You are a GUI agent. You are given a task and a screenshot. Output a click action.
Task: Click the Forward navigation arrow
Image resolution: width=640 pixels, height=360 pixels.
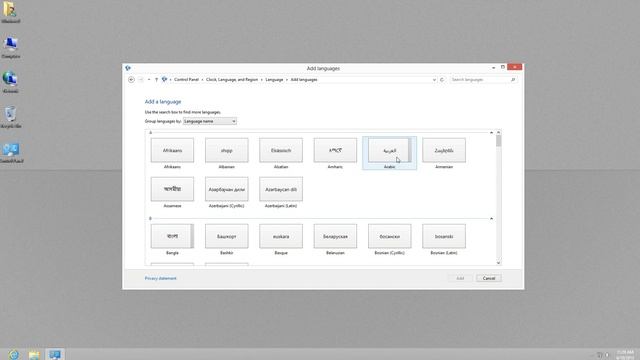141,80
